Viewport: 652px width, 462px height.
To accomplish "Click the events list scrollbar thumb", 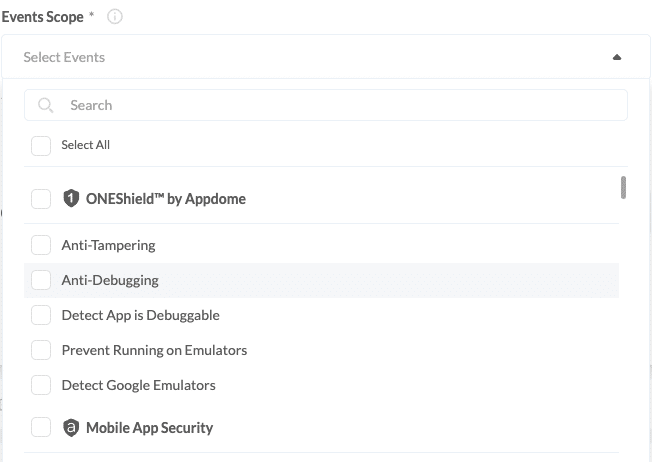I will 623,187.
